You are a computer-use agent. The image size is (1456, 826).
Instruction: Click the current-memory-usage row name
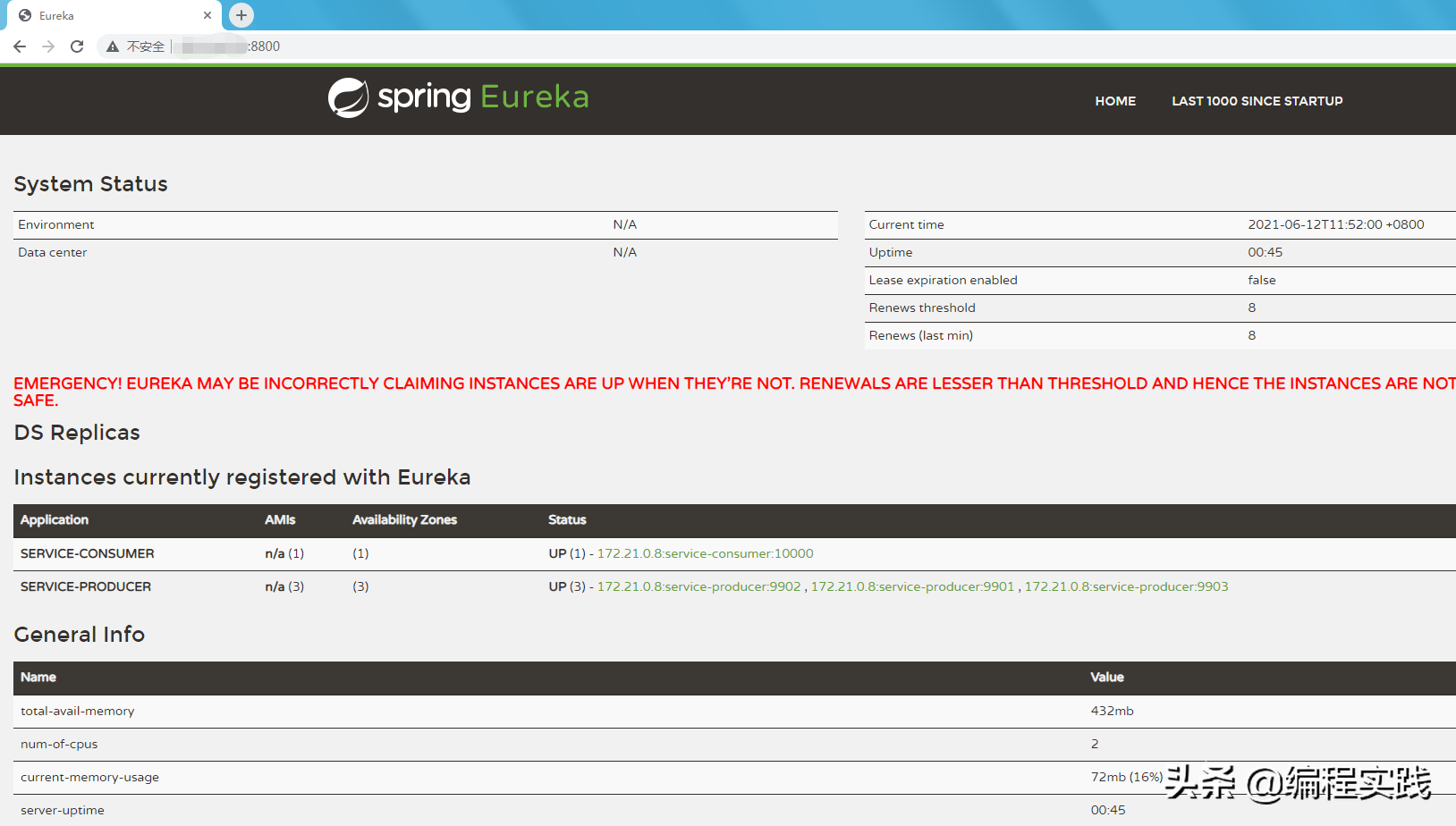pos(89,777)
